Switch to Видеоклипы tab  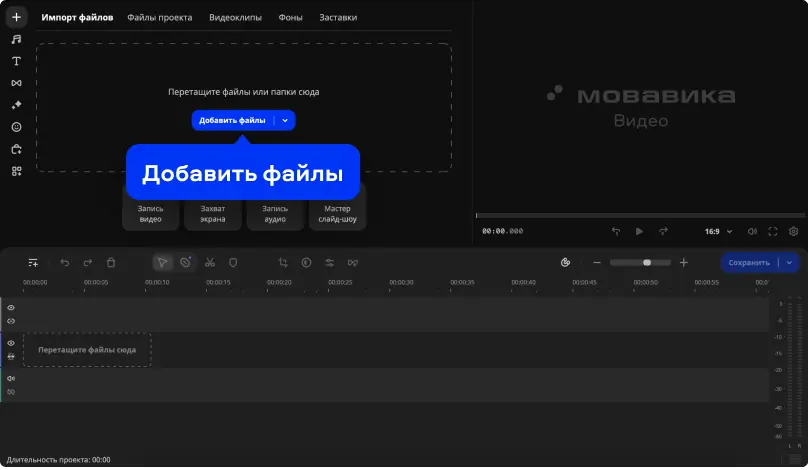pos(235,18)
